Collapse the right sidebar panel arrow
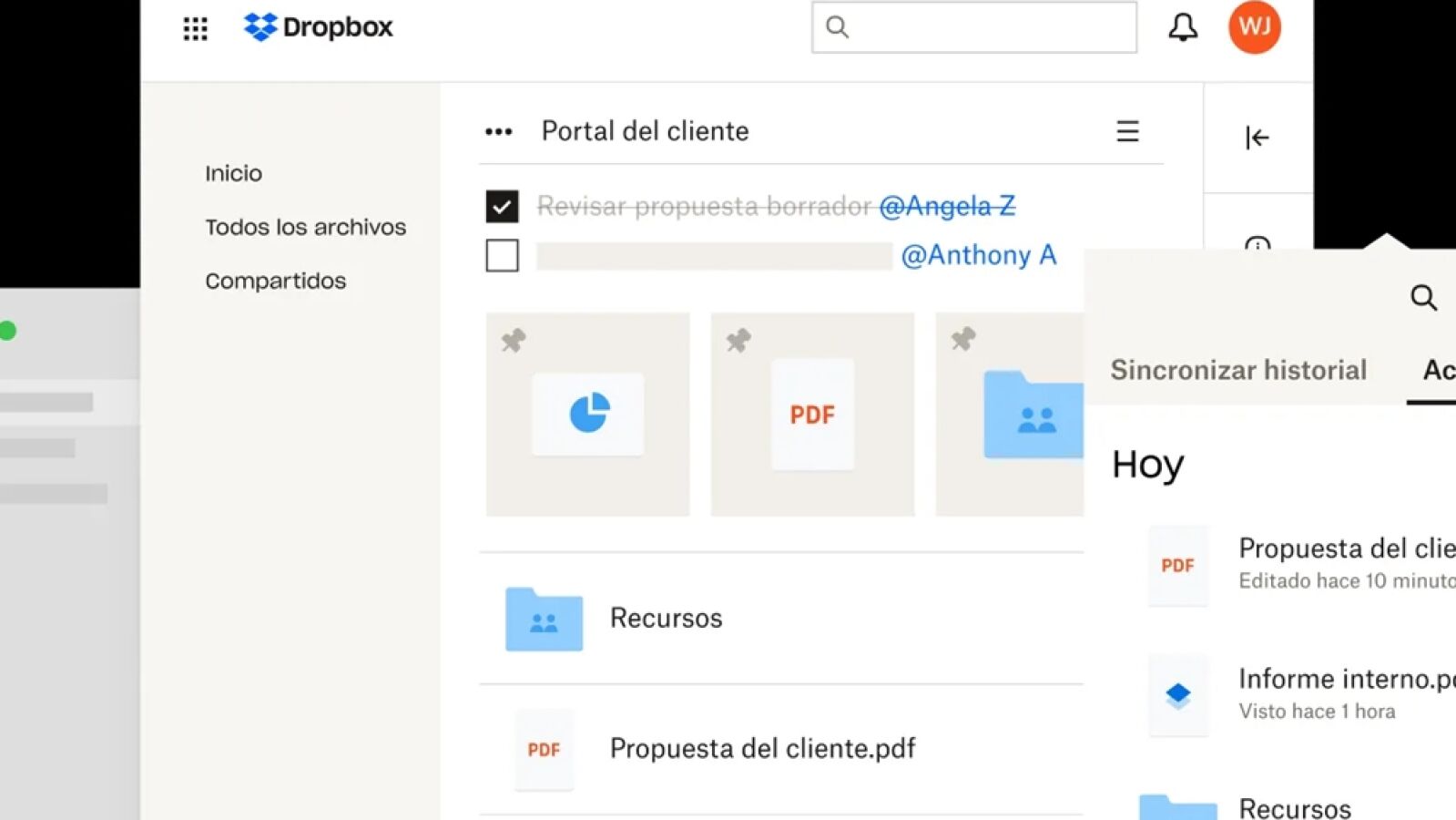The image size is (1456, 820). coord(1257,138)
